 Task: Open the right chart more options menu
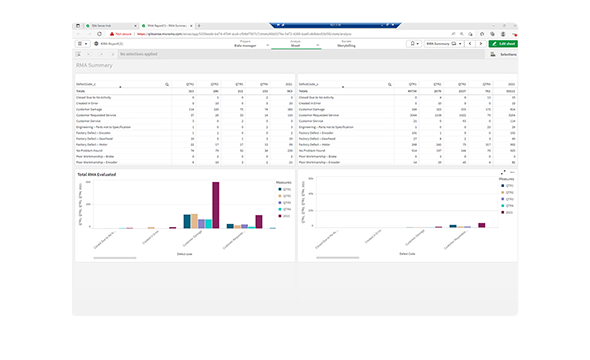point(512,172)
